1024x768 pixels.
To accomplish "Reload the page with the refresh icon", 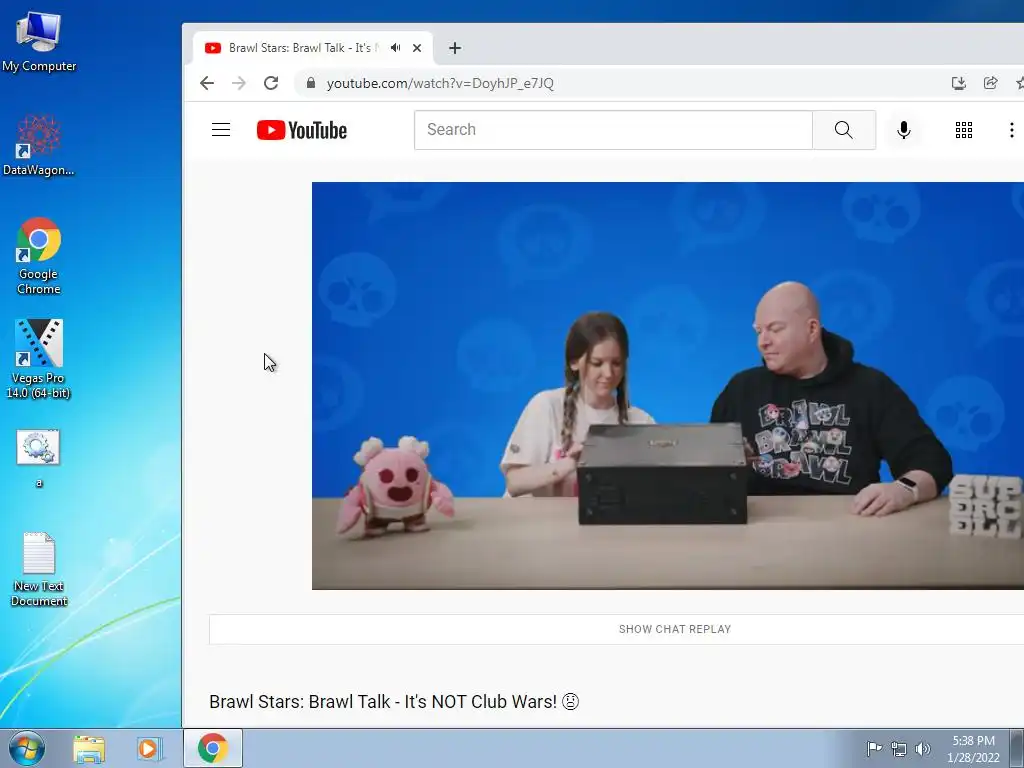I will click(x=271, y=83).
